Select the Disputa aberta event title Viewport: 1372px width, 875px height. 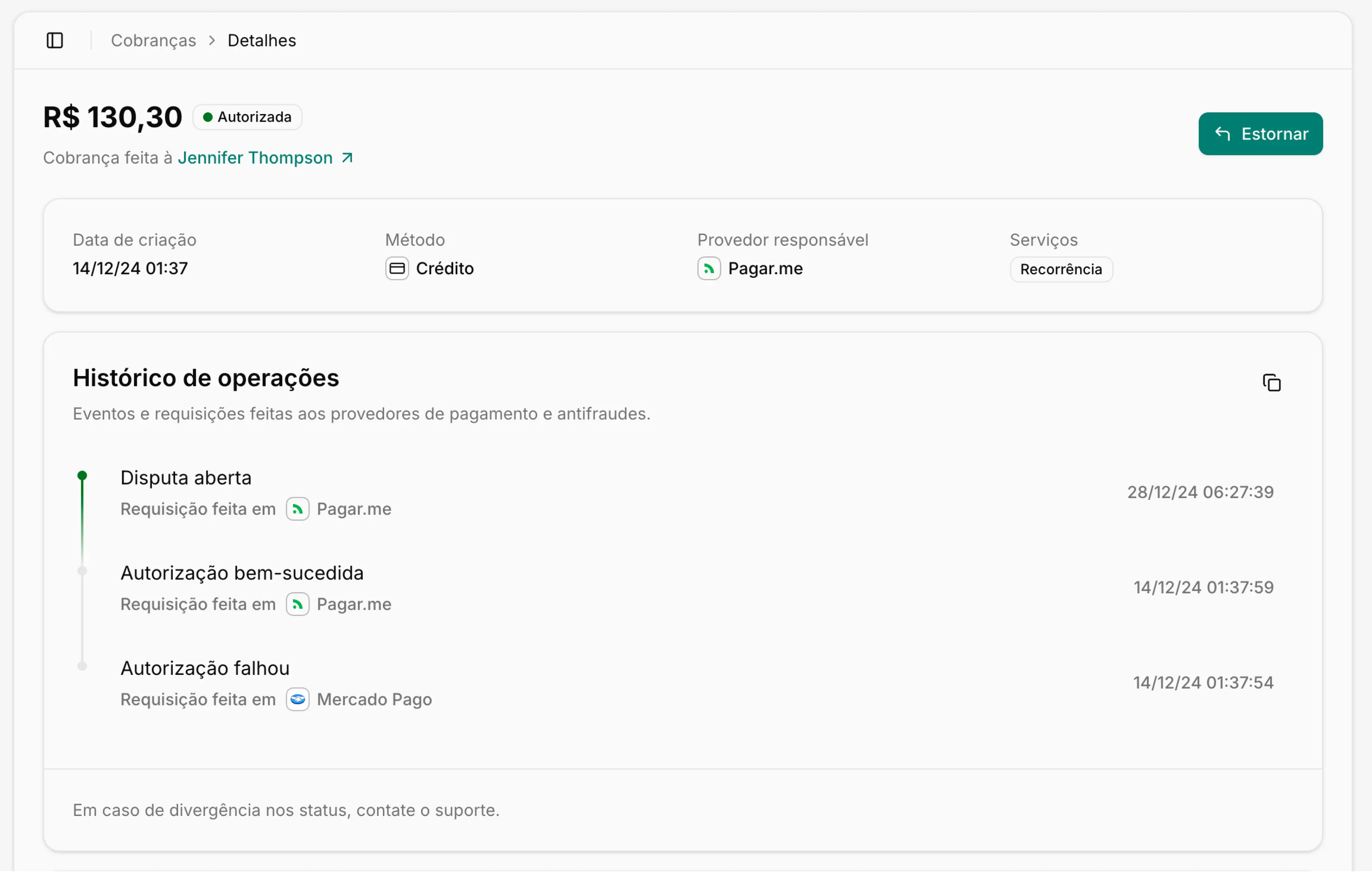pos(186,478)
